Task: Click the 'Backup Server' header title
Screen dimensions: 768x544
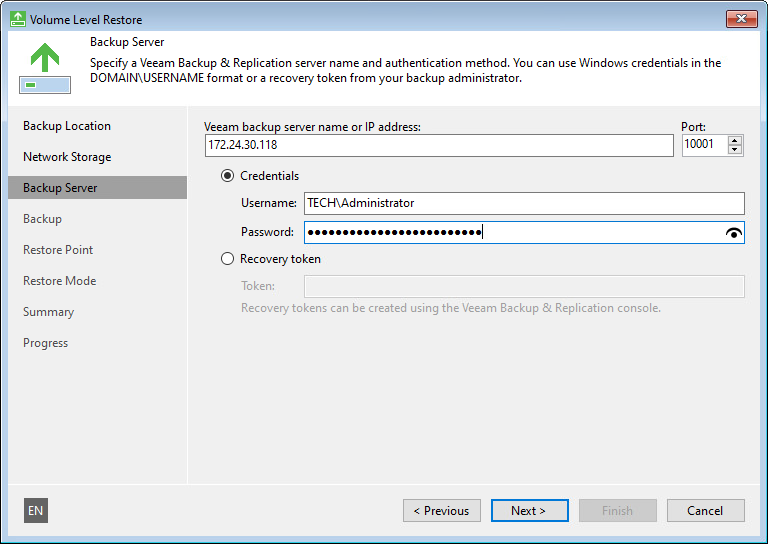Action: coord(127,42)
